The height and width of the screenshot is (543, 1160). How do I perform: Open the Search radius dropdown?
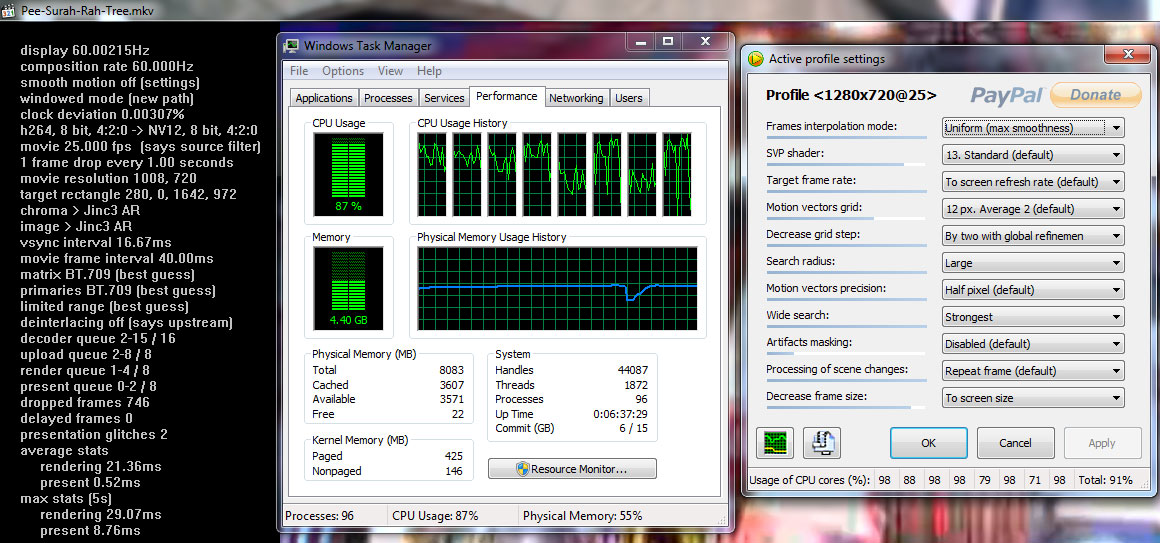pos(1033,263)
